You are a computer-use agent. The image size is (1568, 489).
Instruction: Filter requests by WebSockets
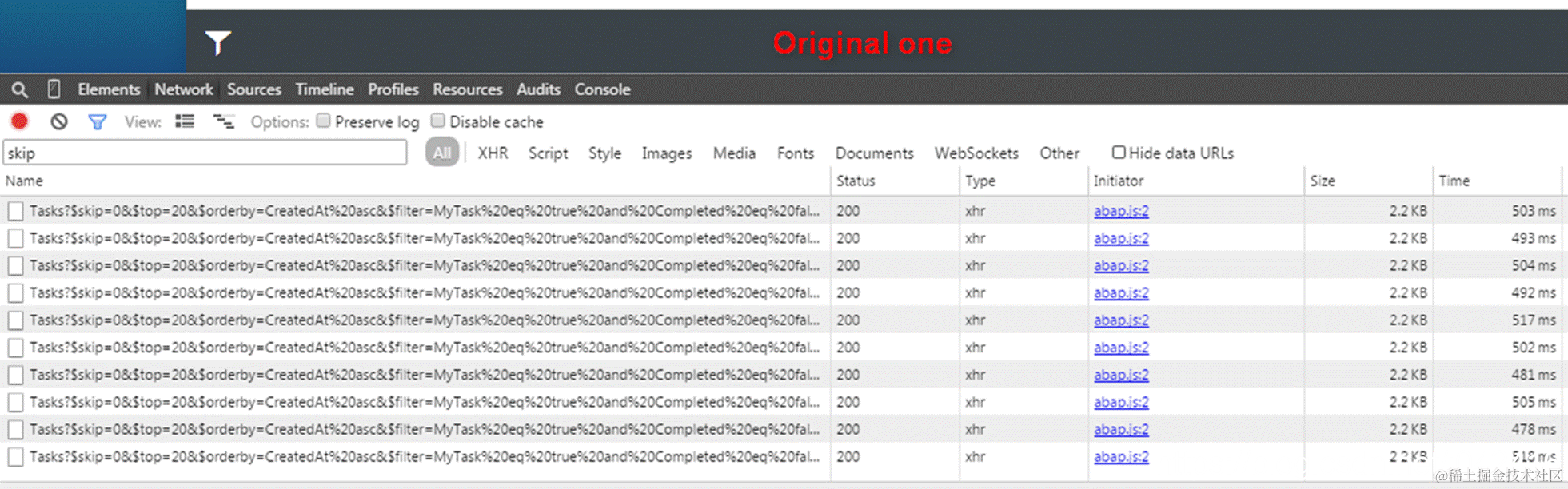pyautogui.click(x=976, y=153)
